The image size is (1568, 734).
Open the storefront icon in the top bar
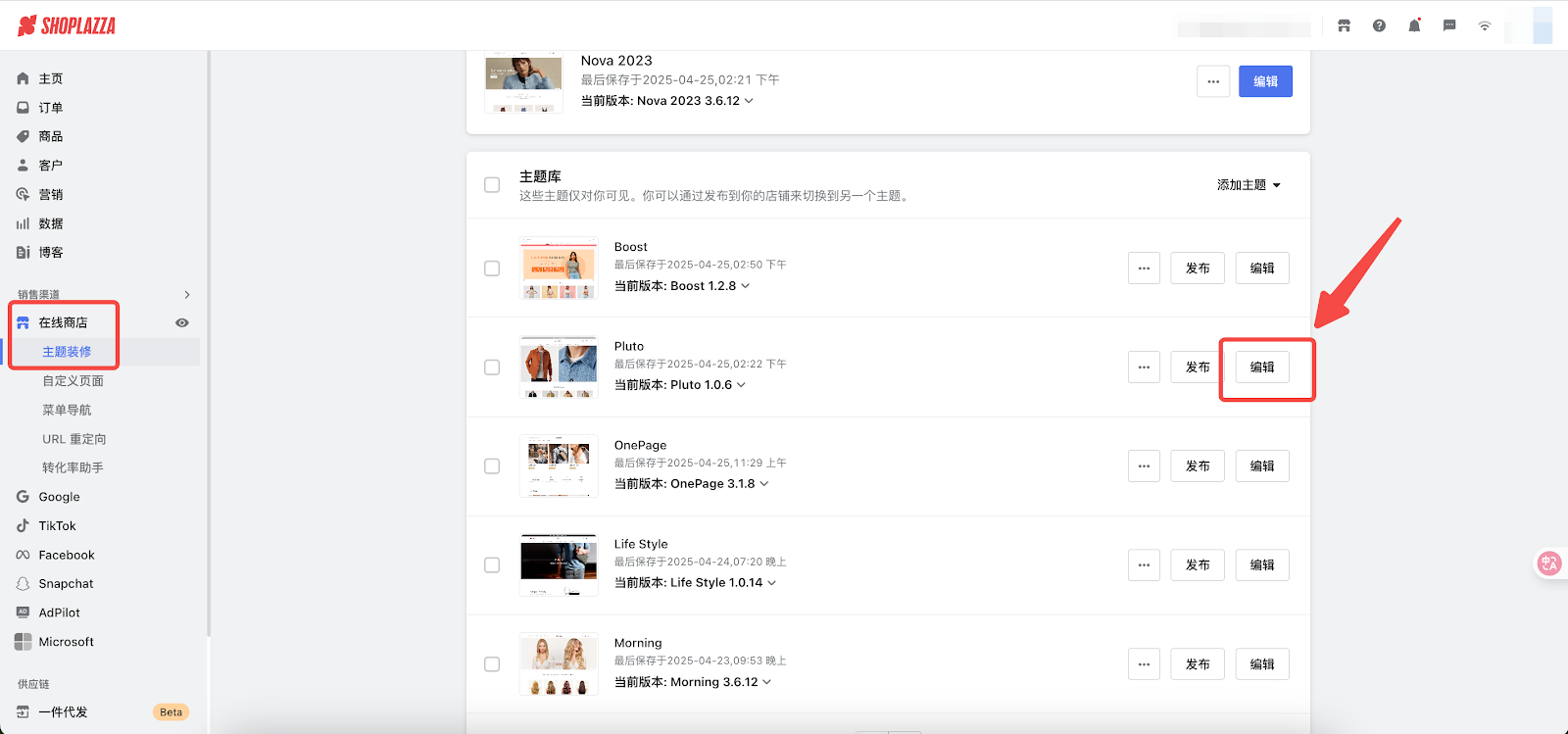[1344, 25]
